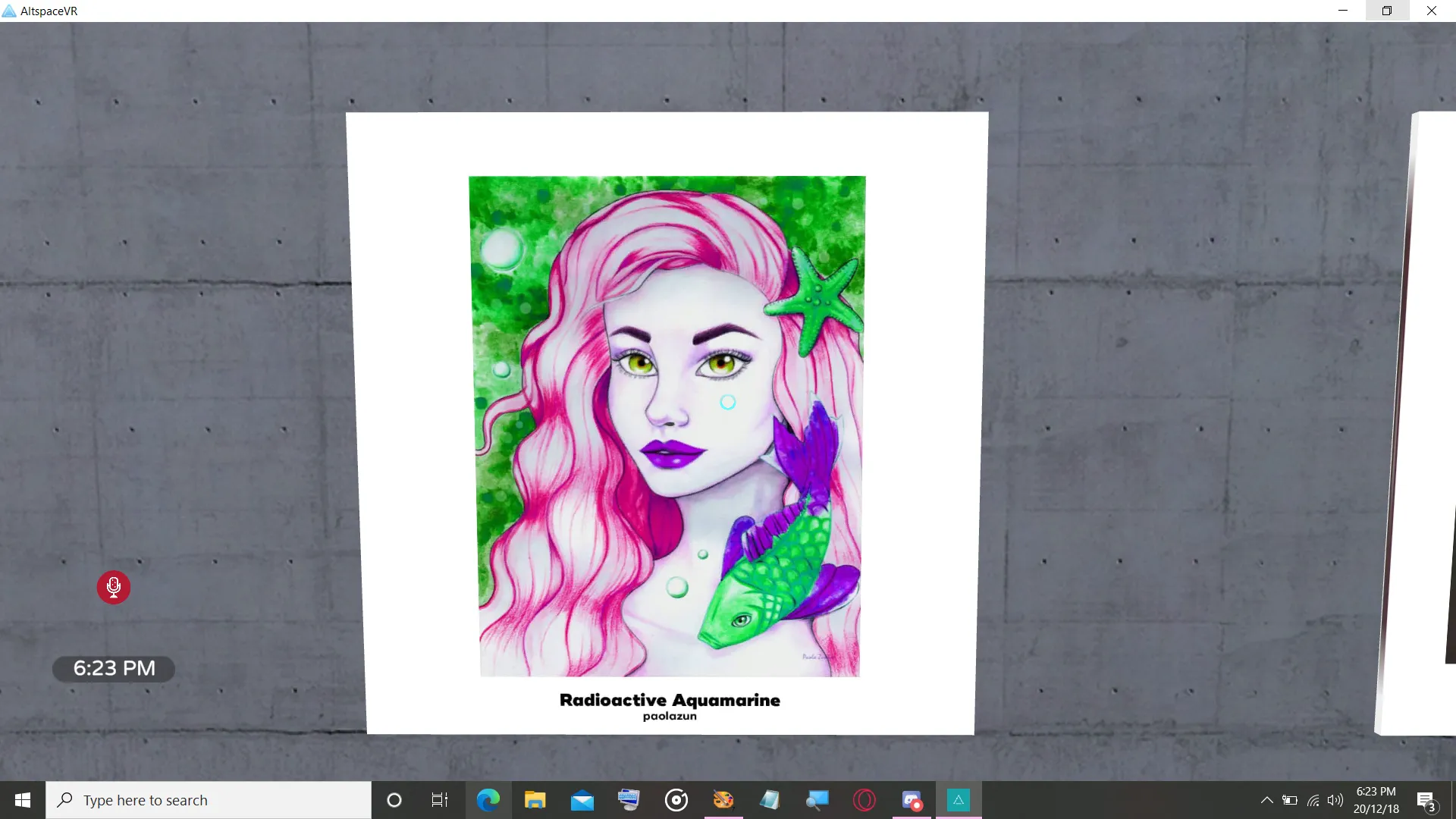
Task: Click the 6:23 PM in-app clock pill
Action: (114, 668)
